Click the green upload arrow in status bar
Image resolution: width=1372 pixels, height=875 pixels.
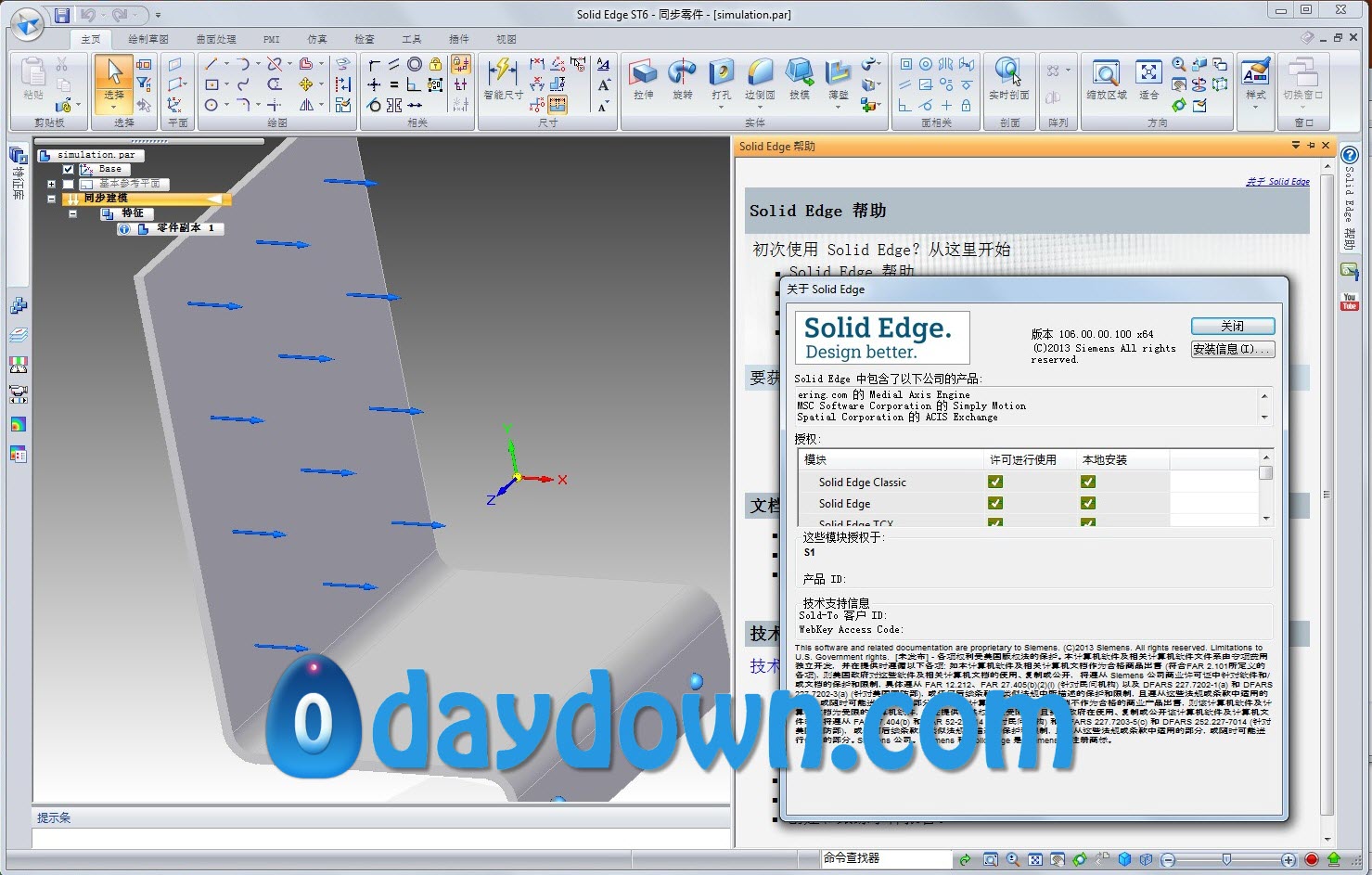(x=1334, y=859)
